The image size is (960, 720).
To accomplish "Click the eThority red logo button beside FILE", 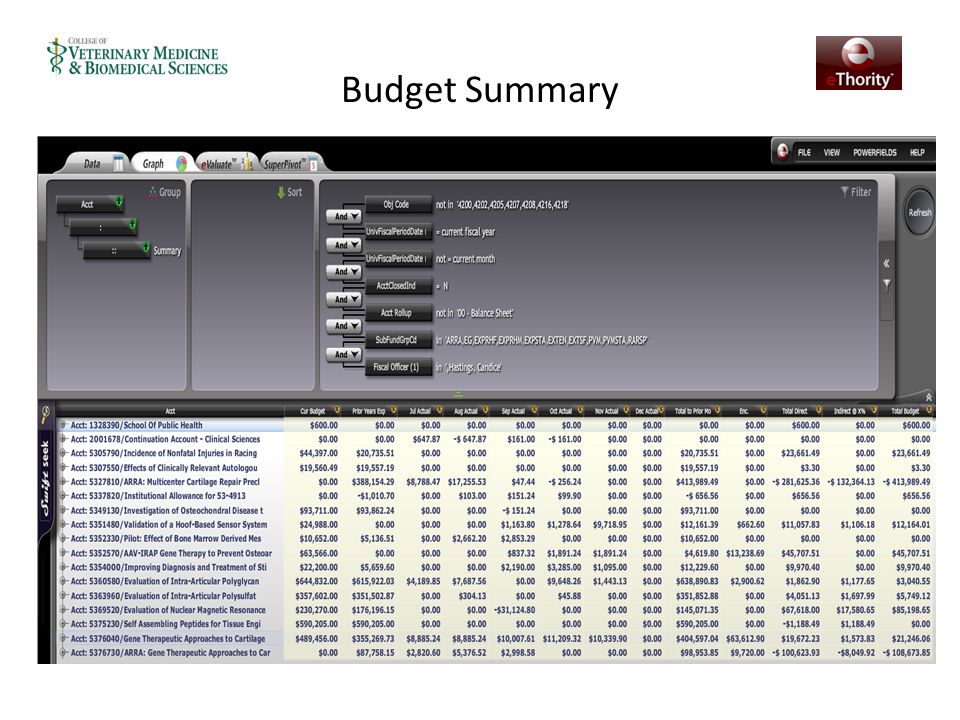I will point(782,151).
